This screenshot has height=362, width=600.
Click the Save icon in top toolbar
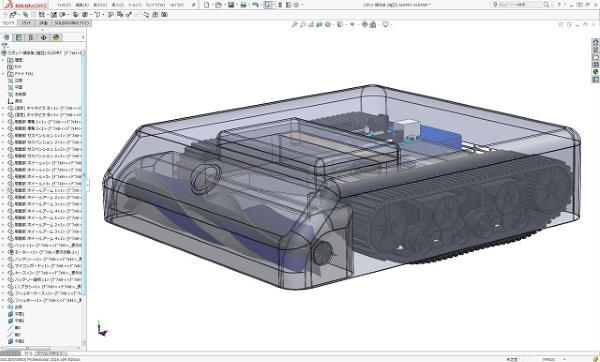[x=231, y=5]
